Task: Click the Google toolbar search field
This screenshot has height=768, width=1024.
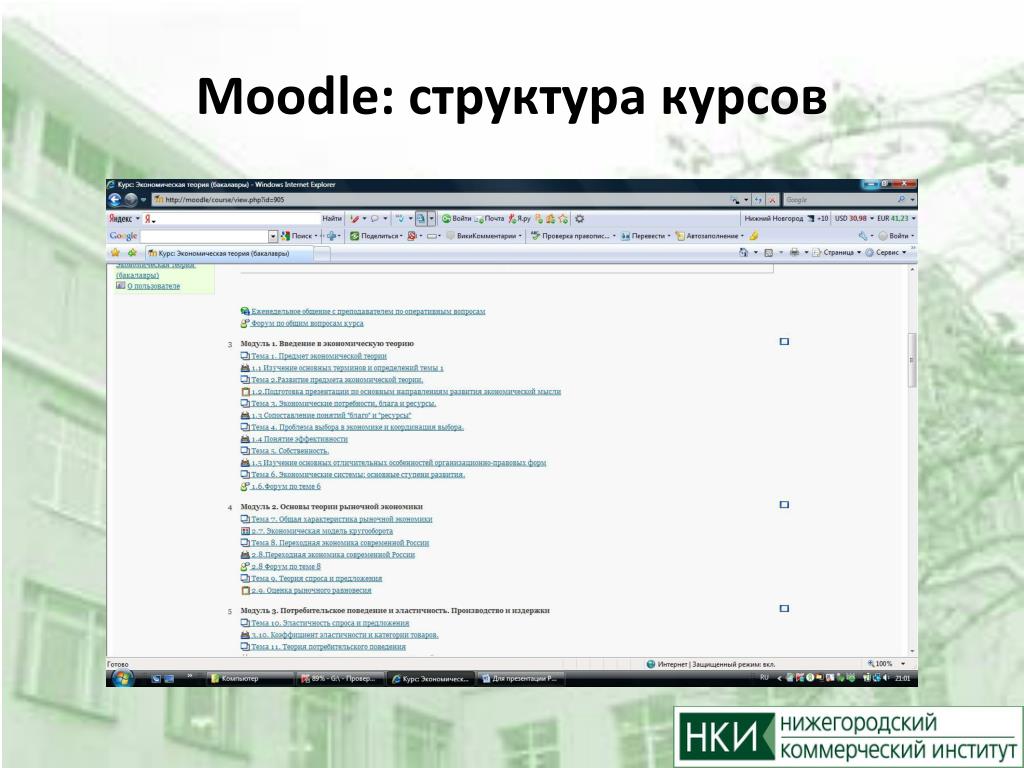Action: point(204,236)
